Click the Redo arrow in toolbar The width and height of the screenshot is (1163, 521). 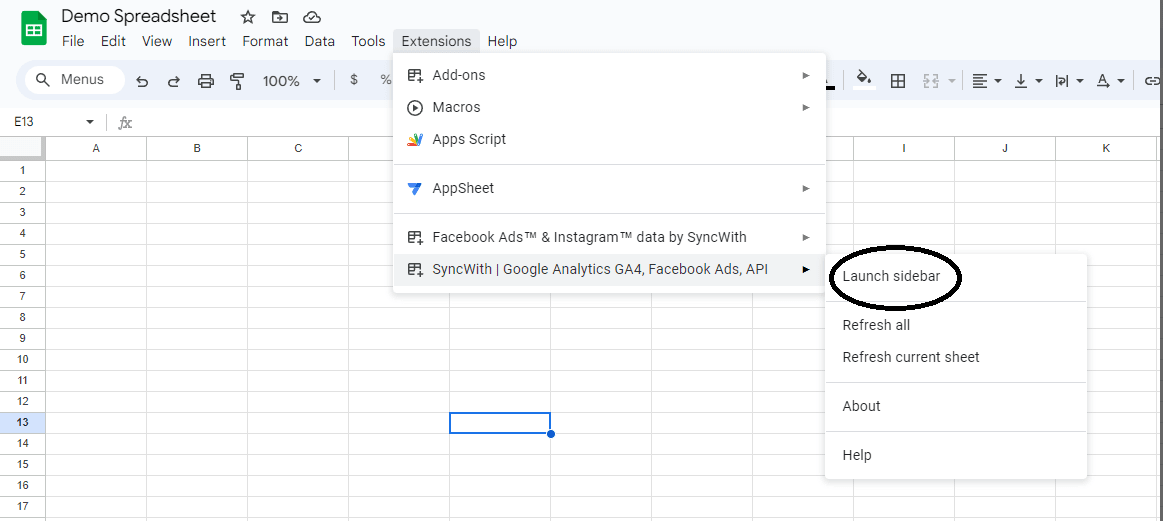tap(173, 81)
